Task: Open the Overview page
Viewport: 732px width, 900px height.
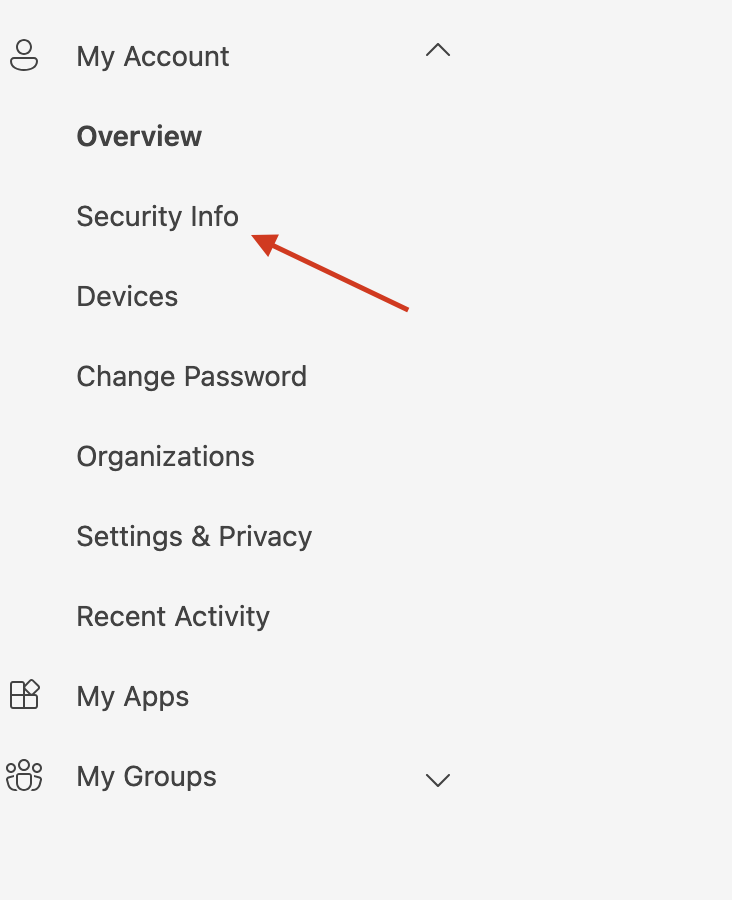Action: (x=139, y=137)
